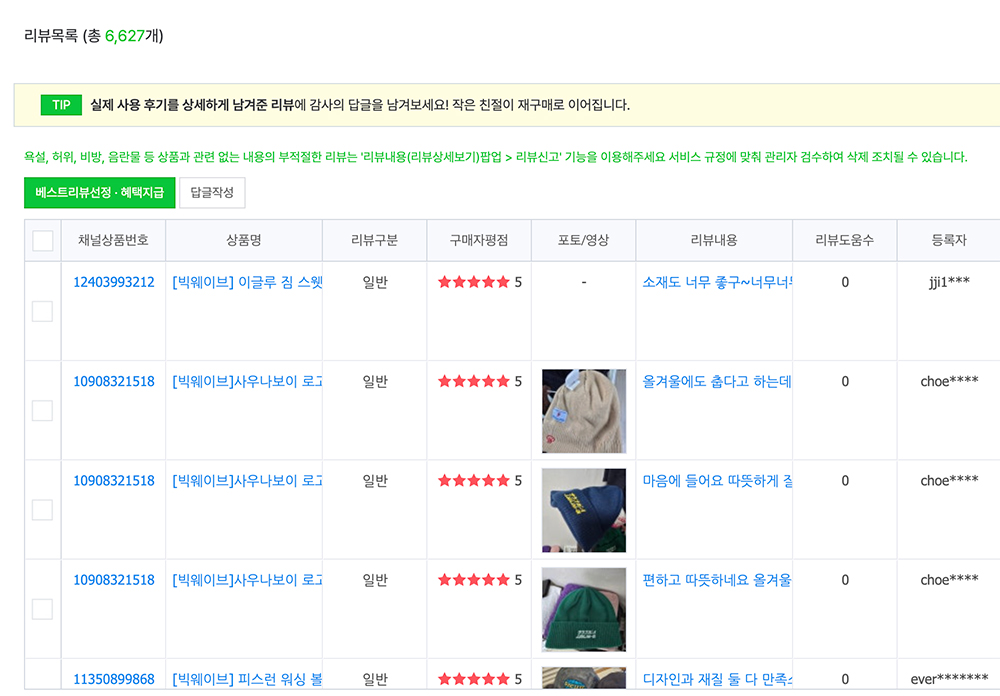Open product number 12403993212

[x=114, y=282]
